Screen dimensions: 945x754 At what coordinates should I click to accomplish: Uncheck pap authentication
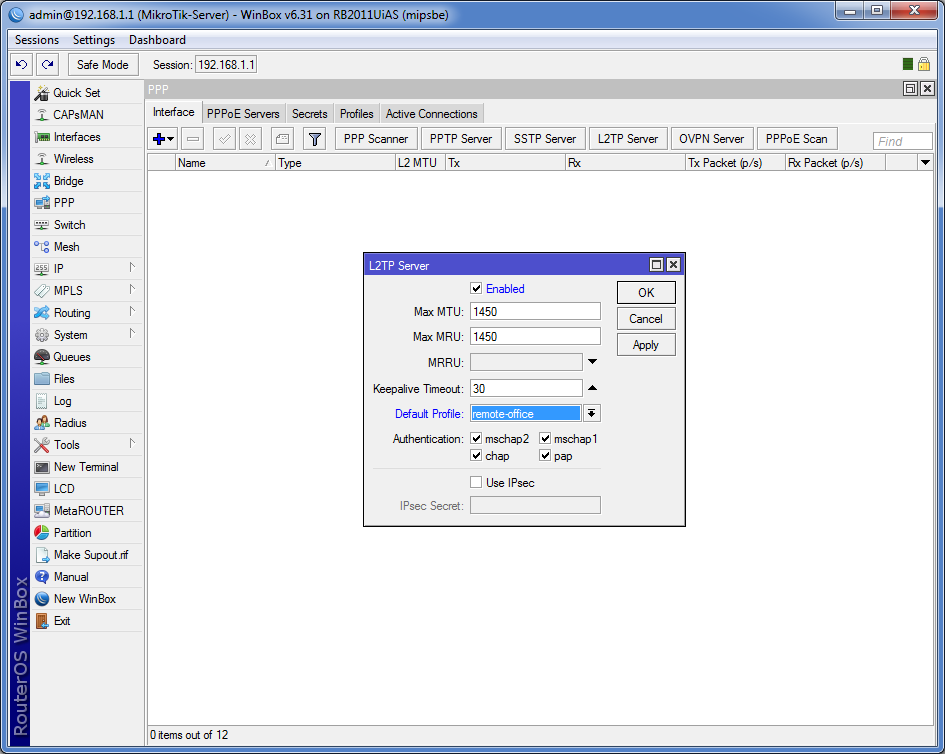point(545,455)
